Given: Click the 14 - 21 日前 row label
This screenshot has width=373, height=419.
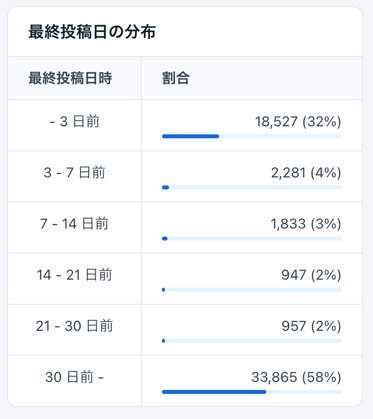Looking at the screenshot, I should click(74, 275).
